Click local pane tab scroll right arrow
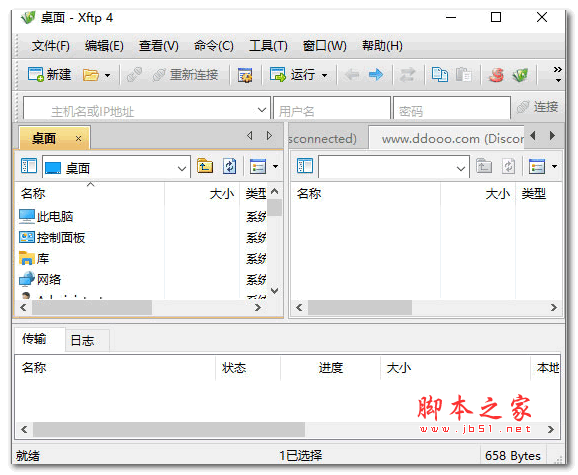The height and width of the screenshot is (475, 578). [x=269, y=136]
